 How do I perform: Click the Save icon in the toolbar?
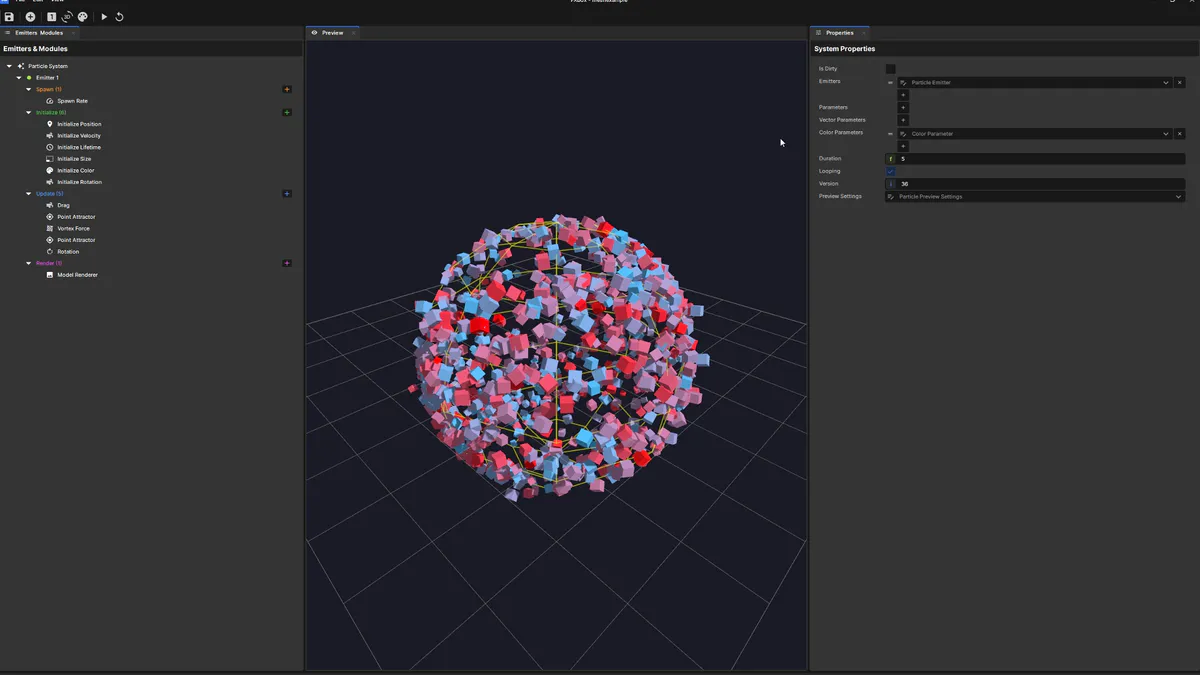[x=9, y=17]
